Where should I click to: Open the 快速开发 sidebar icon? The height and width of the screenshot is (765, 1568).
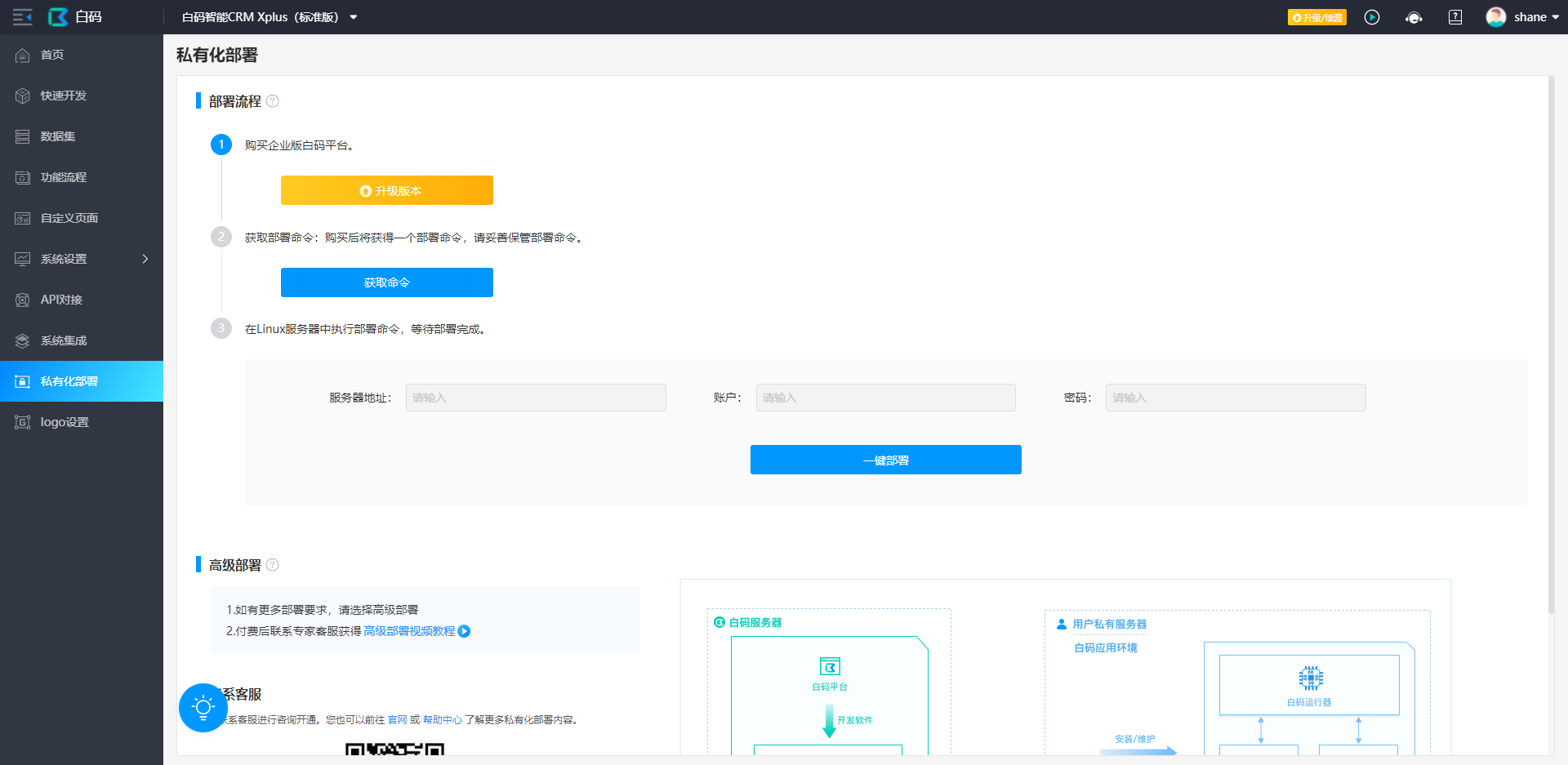[22, 96]
